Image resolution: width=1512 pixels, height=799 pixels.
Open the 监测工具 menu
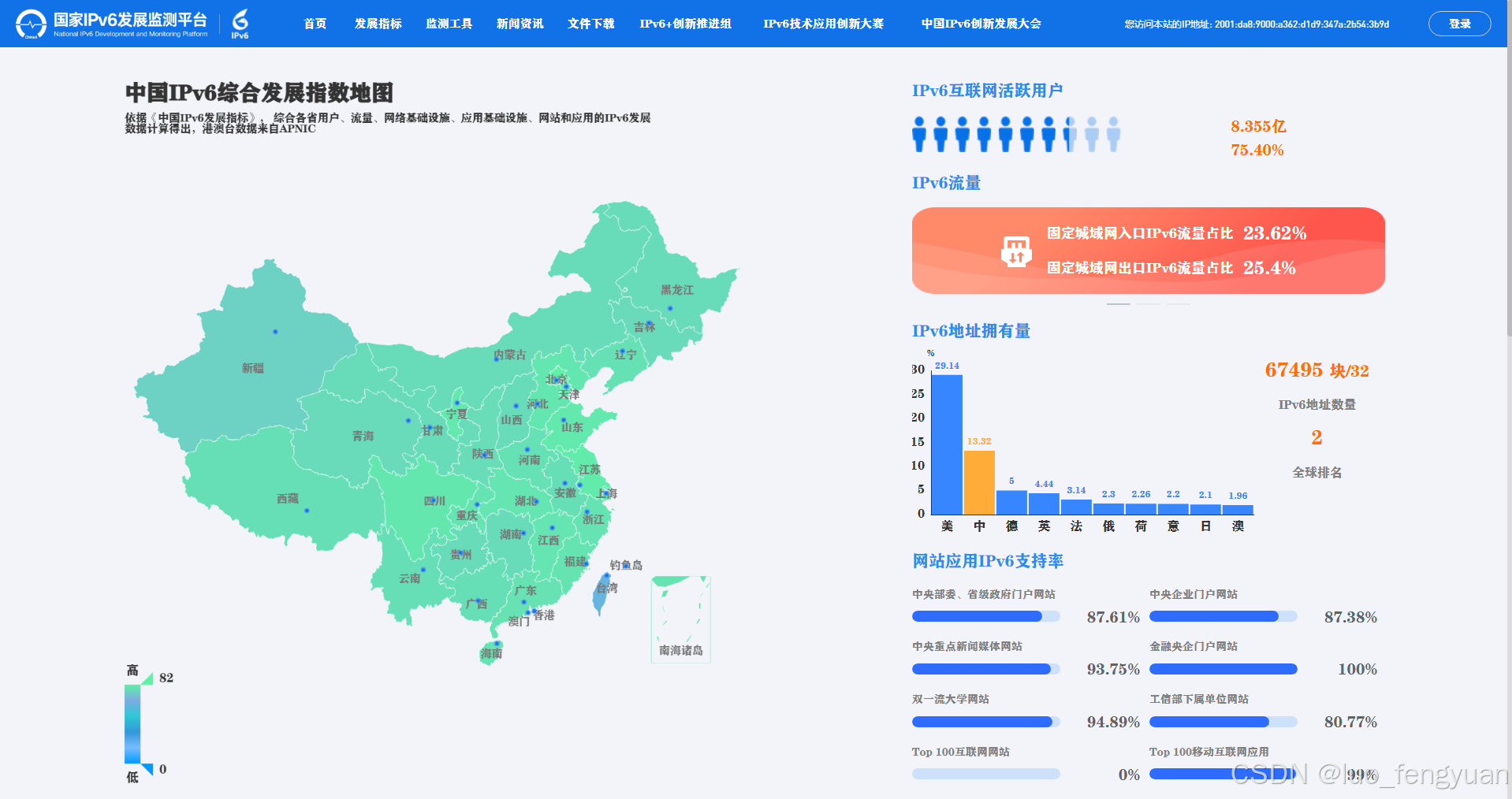pos(449,24)
